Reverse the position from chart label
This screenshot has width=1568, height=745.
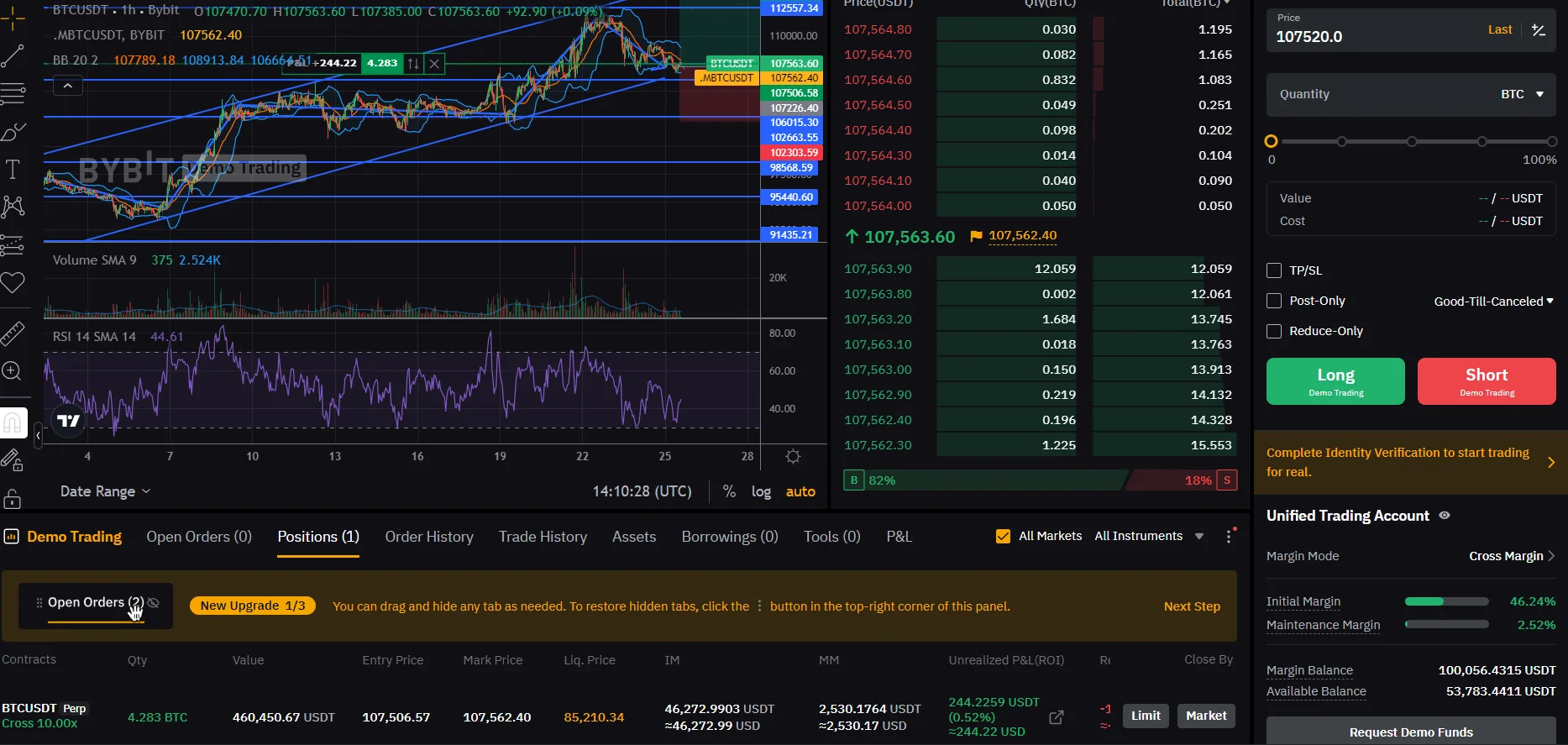tap(413, 63)
